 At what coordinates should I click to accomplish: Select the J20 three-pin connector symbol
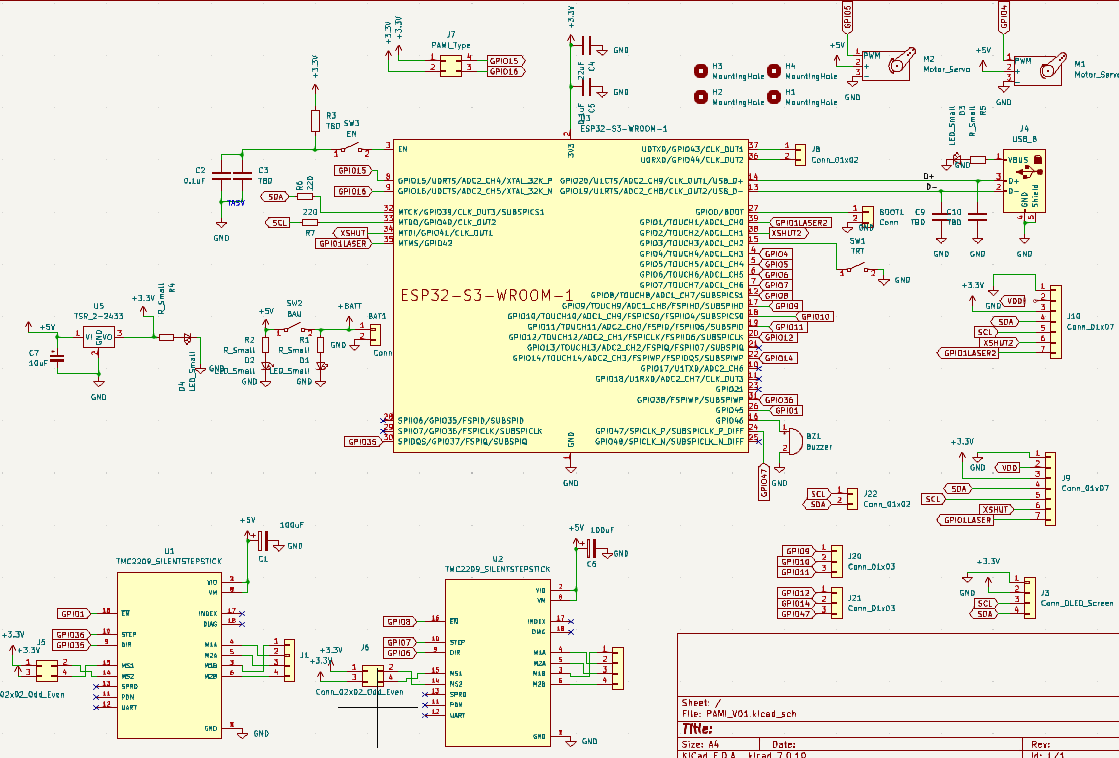pyautogui.click(x=836, y=561)
